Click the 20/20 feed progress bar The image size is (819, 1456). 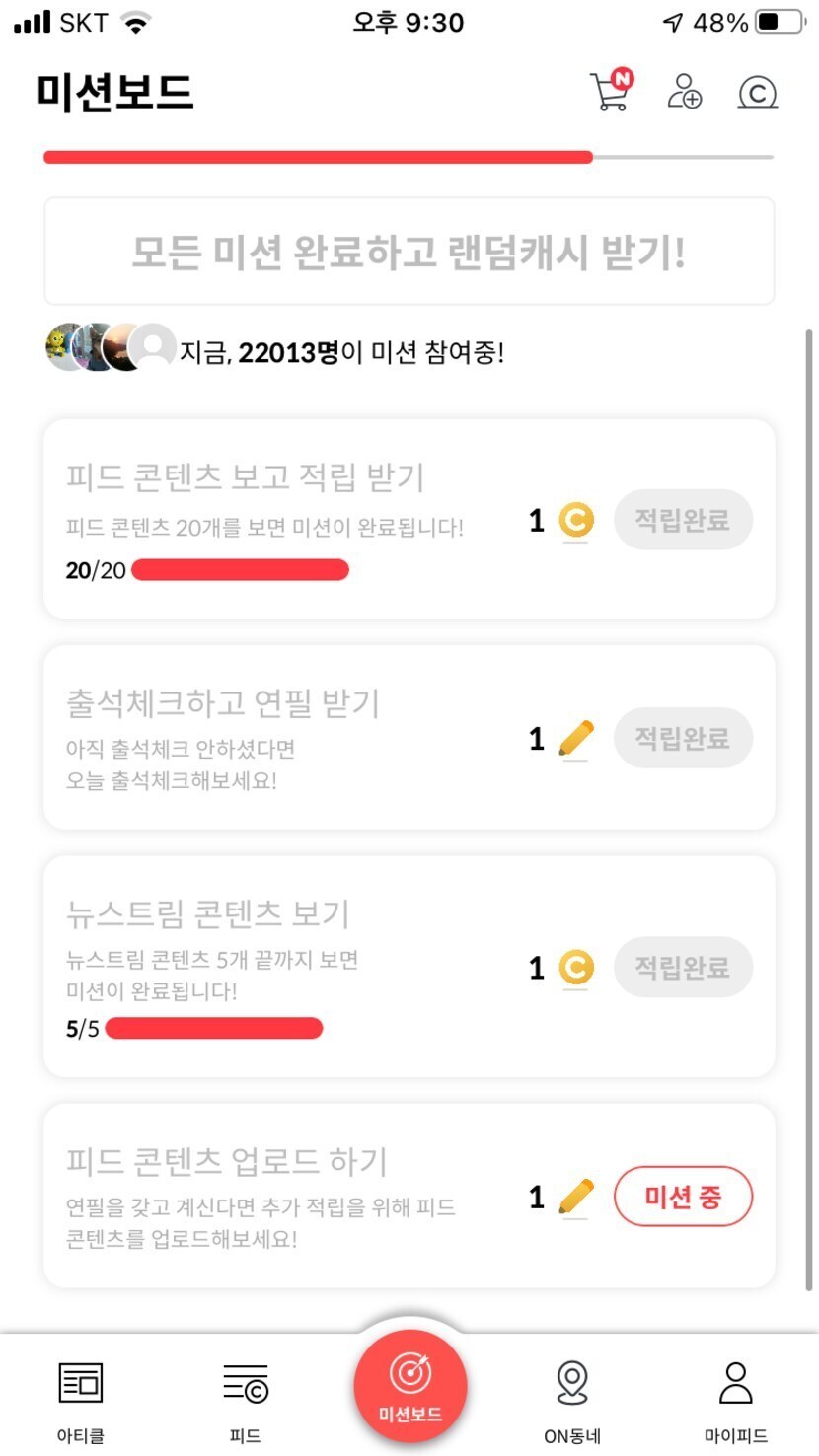click(x=240, y=570)
